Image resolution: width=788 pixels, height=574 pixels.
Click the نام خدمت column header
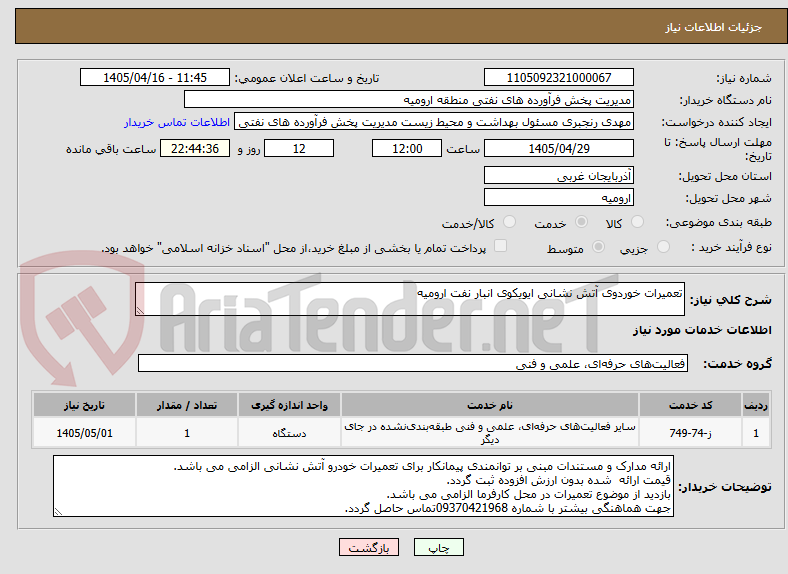(489, 405)
